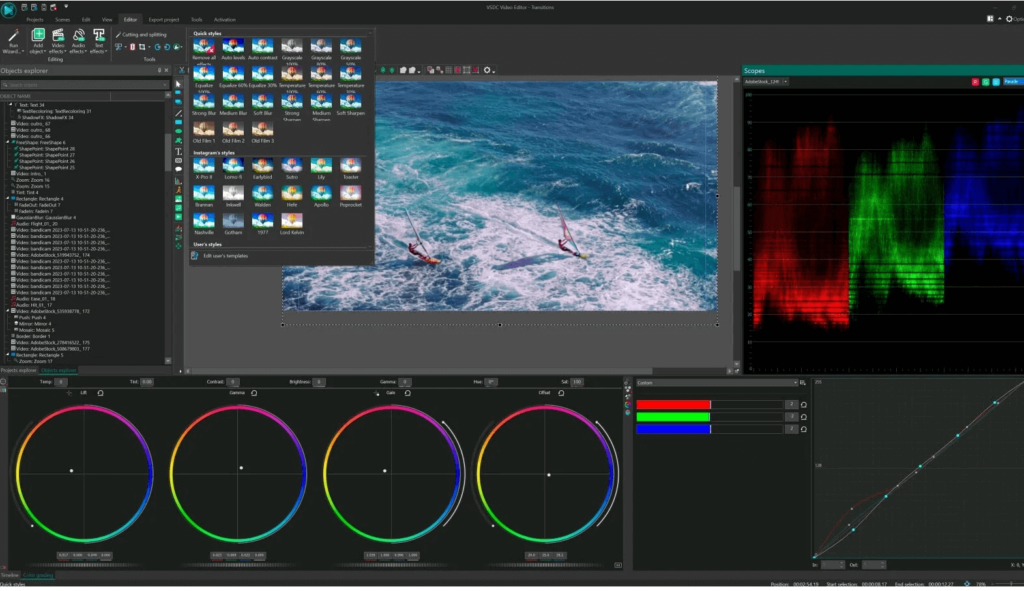Switch to the Timeline tab
This screenshot has height=591, width=1024.
click(x=10, y=575)
